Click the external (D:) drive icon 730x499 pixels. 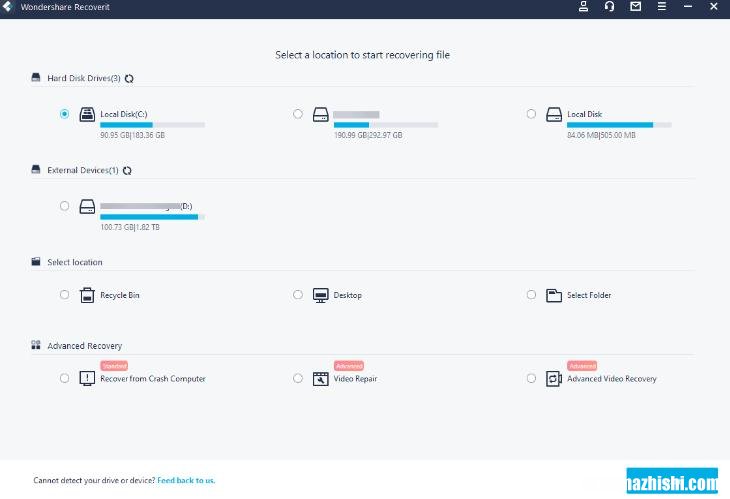(x=87, y=207)
